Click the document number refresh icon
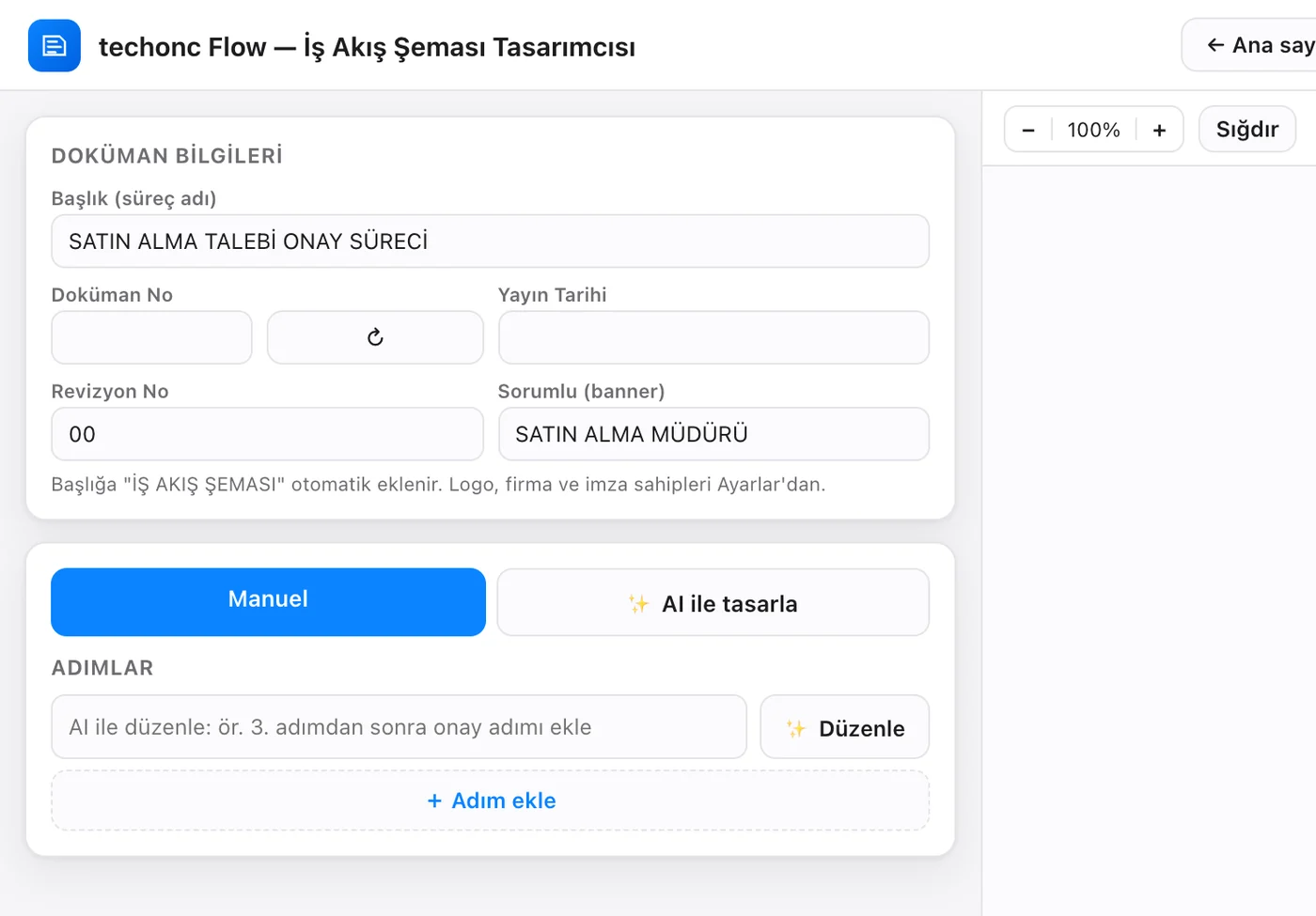The image size is (1316, 916). [x=375, y=337]
